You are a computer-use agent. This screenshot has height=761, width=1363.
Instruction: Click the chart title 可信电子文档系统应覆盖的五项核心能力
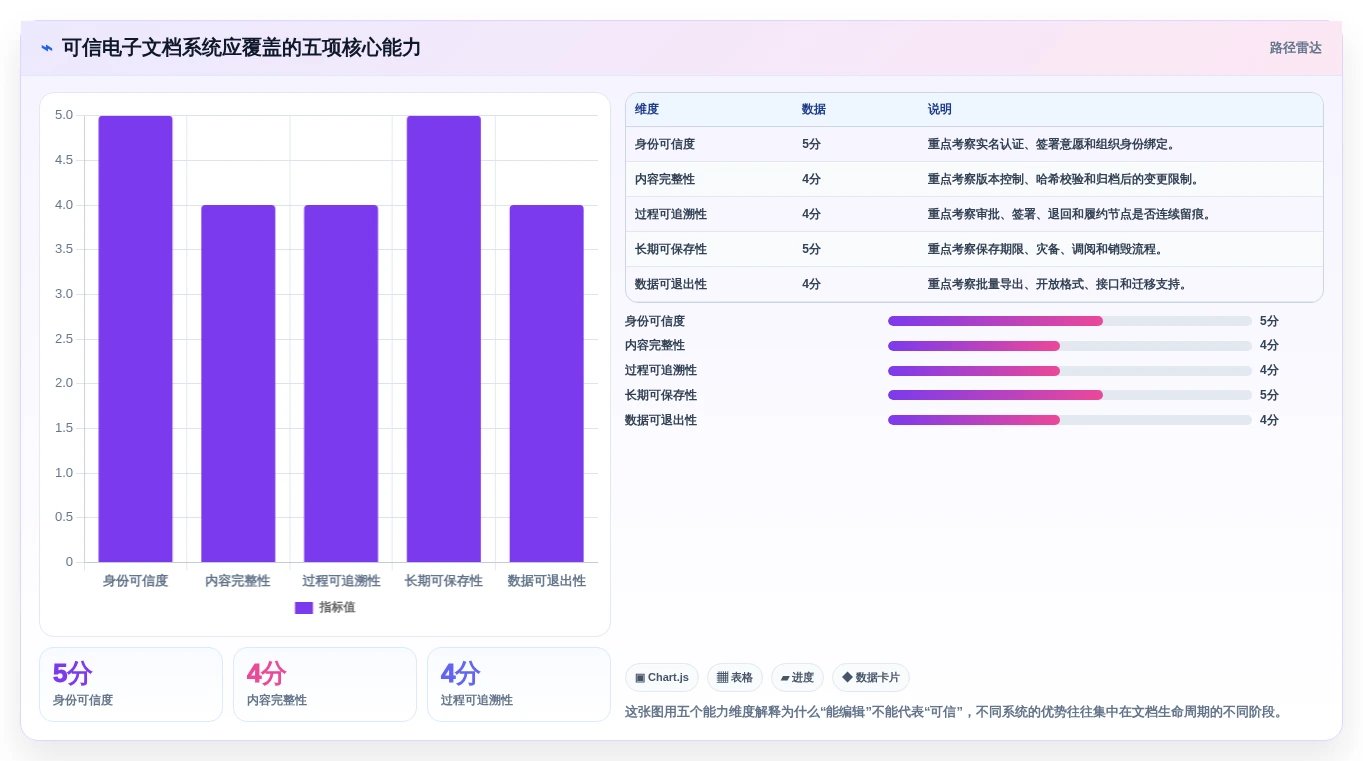[241, 48]
